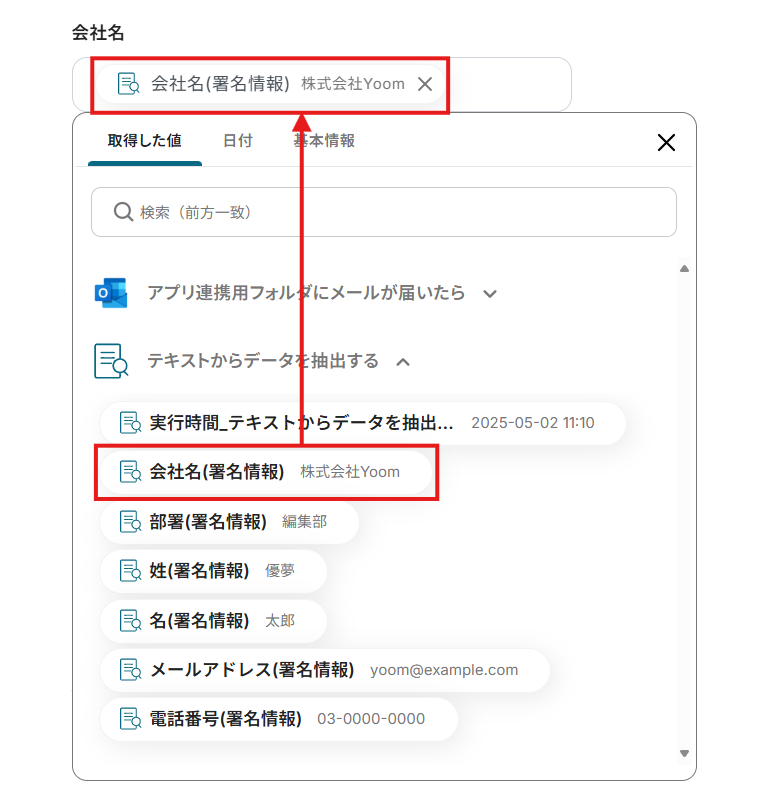Click the icon beside メールアドレス(署名情報)
The height and width of the screenshot is (803, 767).
pyautogui.click(x=130, y=669)
